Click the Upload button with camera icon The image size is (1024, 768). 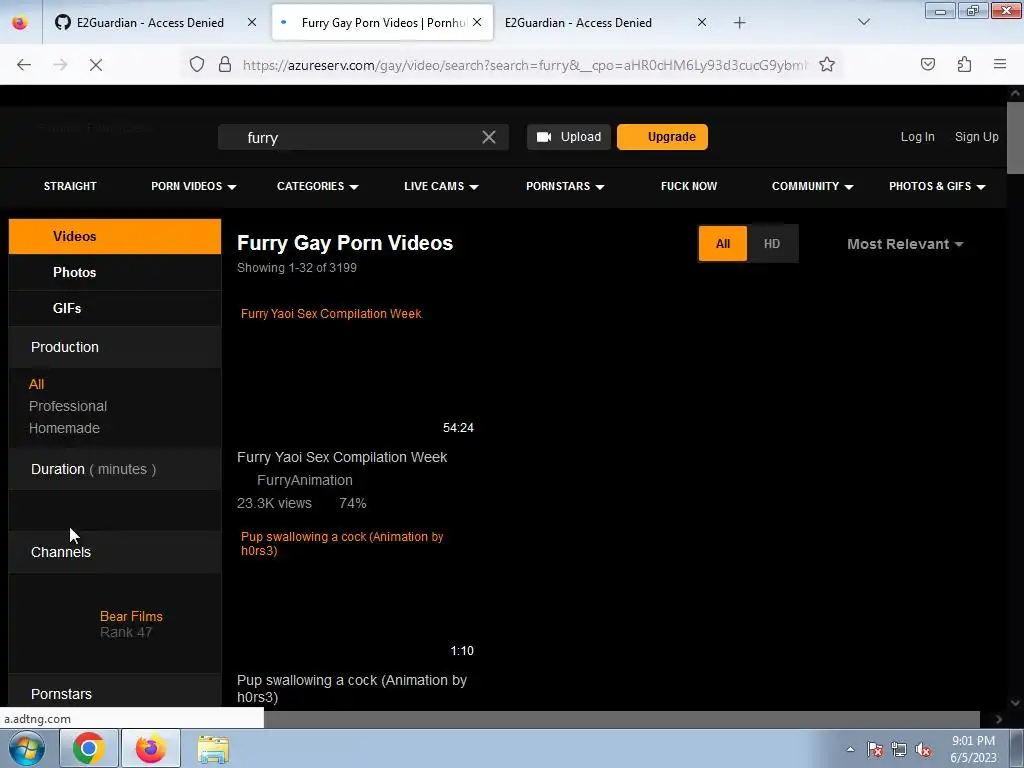coord(569,137)
